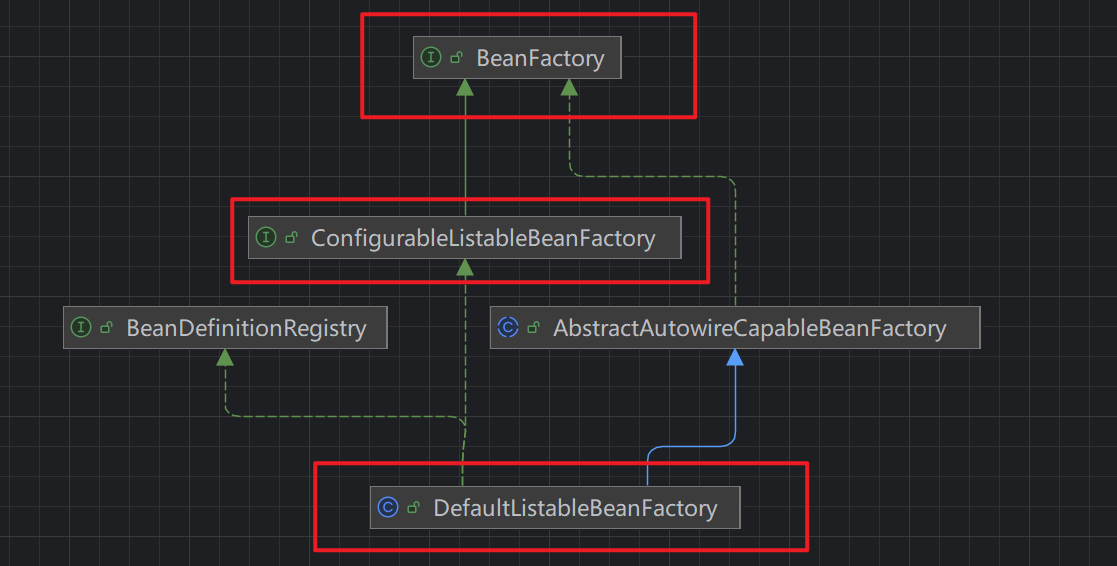Image resolution: width=1117 pixels, height=566 pixels.
Task: Select the BeanDefinitionRegistry node label
Action: point(246,328)
